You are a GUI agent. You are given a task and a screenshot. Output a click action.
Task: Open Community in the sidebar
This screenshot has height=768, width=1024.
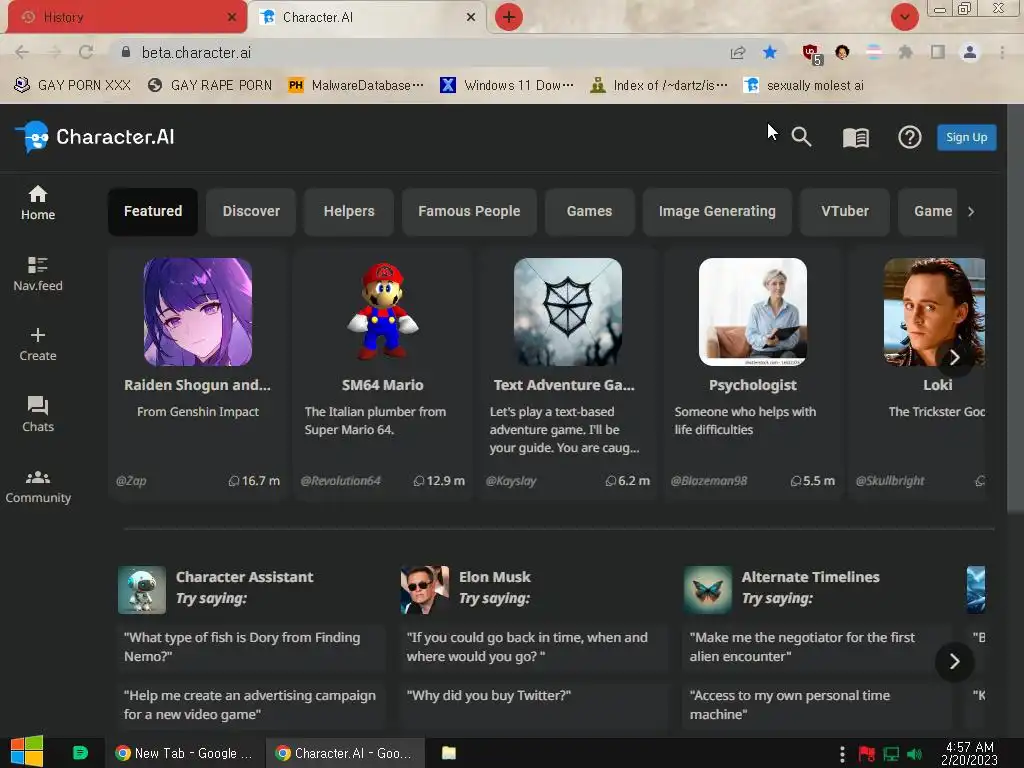38,487
